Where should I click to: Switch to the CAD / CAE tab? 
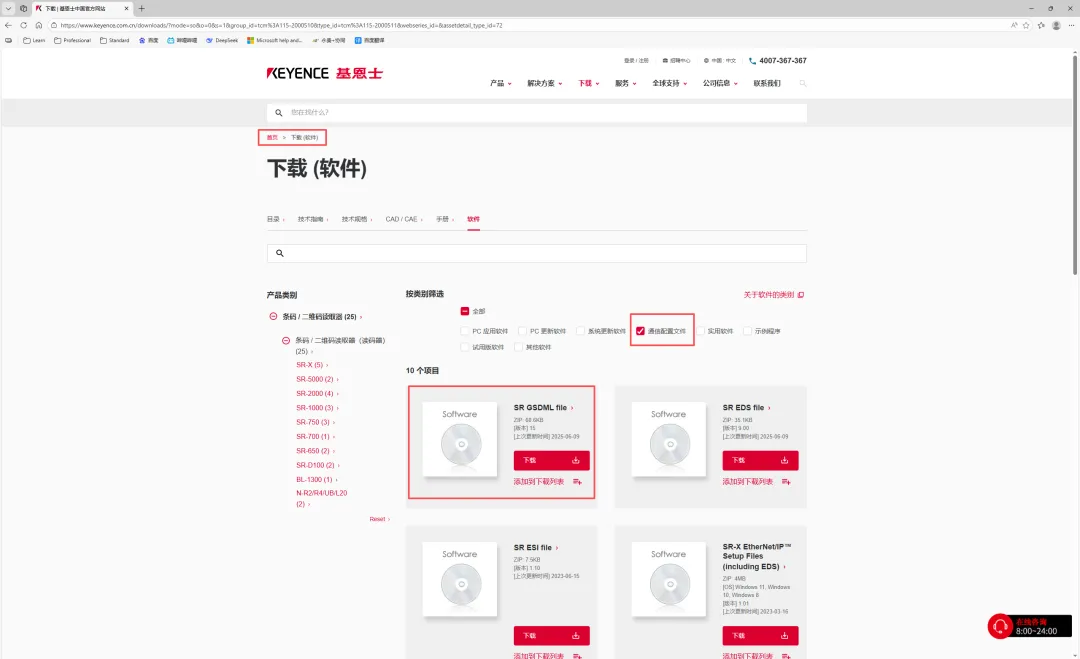tap(404, 219)
